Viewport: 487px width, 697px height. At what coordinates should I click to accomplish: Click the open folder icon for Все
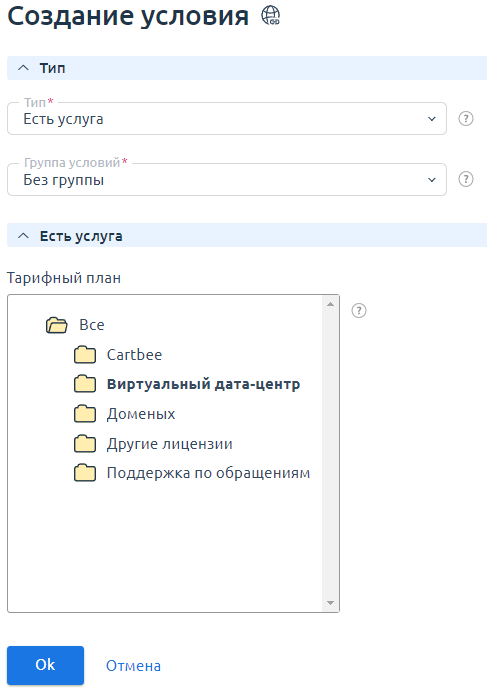(x=57, y=325)
